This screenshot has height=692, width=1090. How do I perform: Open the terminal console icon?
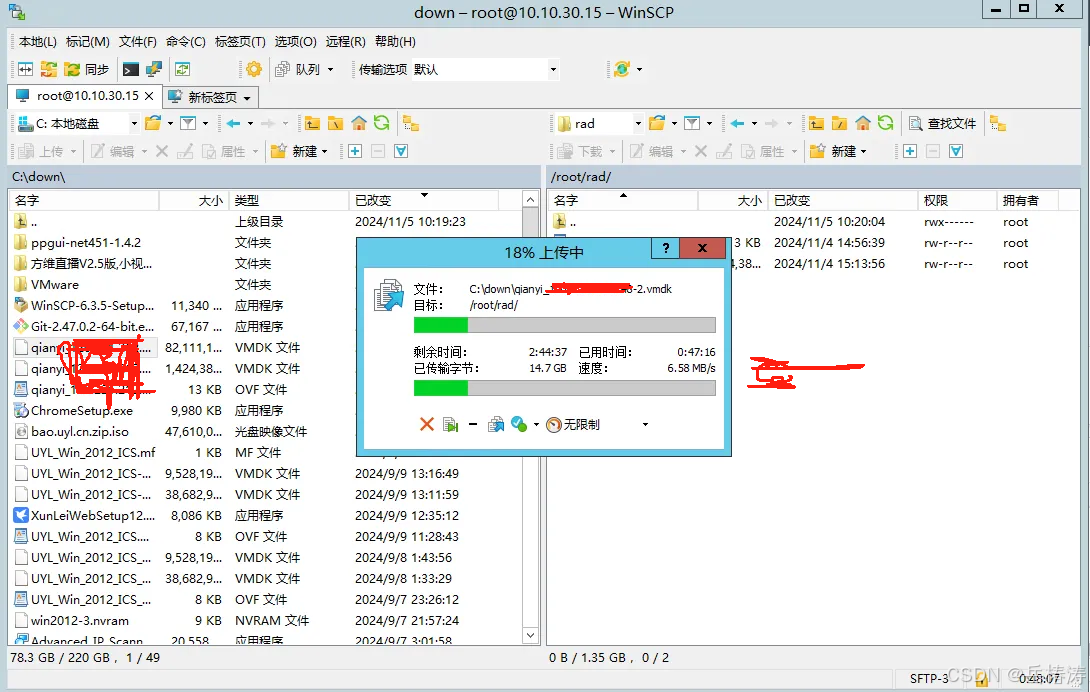point(130,69)
